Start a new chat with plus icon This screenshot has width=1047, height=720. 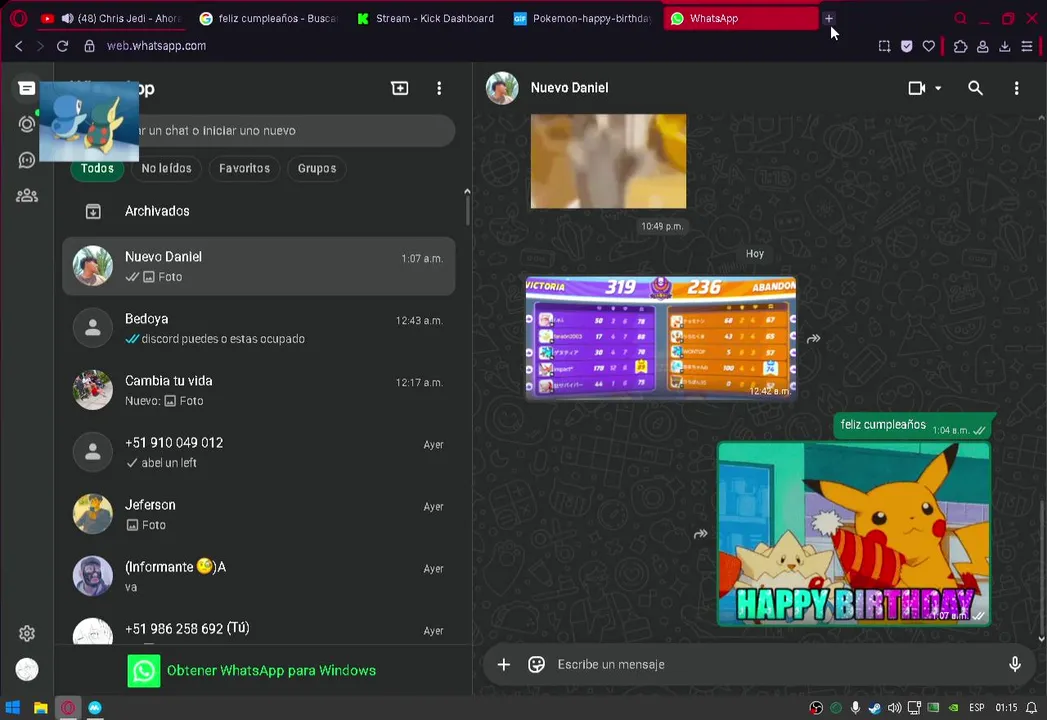pyautogui.click(x=399, y=88)
